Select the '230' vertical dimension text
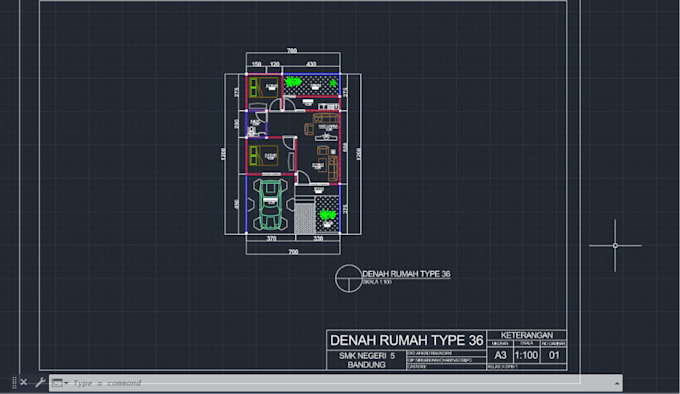This screenshot has height=394, width=680. point(237,124)
